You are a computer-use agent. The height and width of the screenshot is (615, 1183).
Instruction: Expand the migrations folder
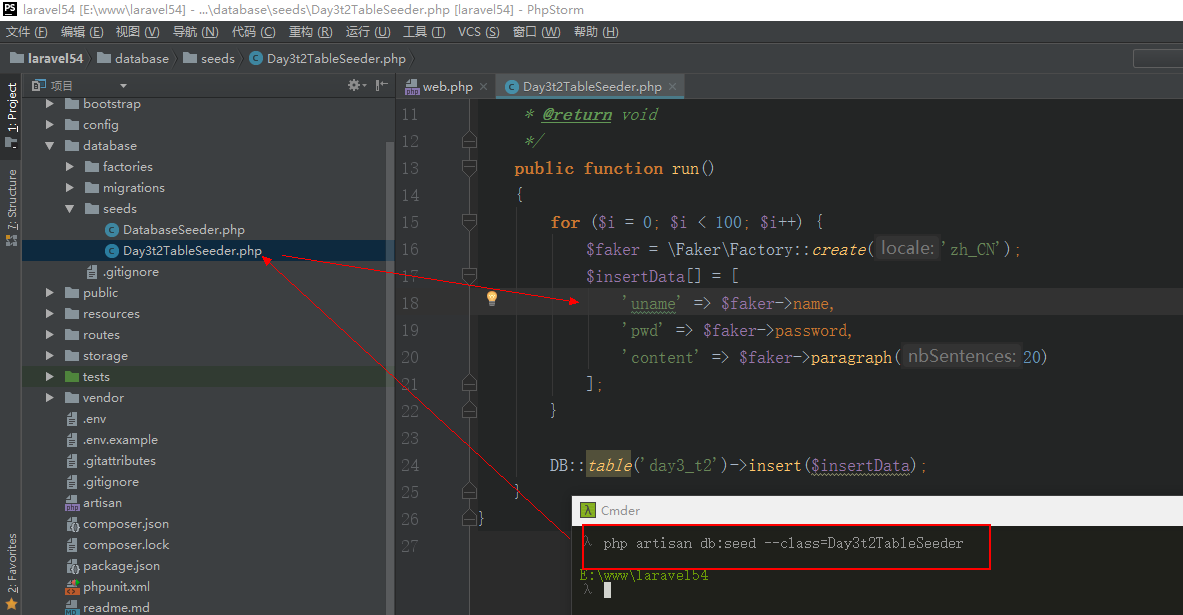pos(70,188)
